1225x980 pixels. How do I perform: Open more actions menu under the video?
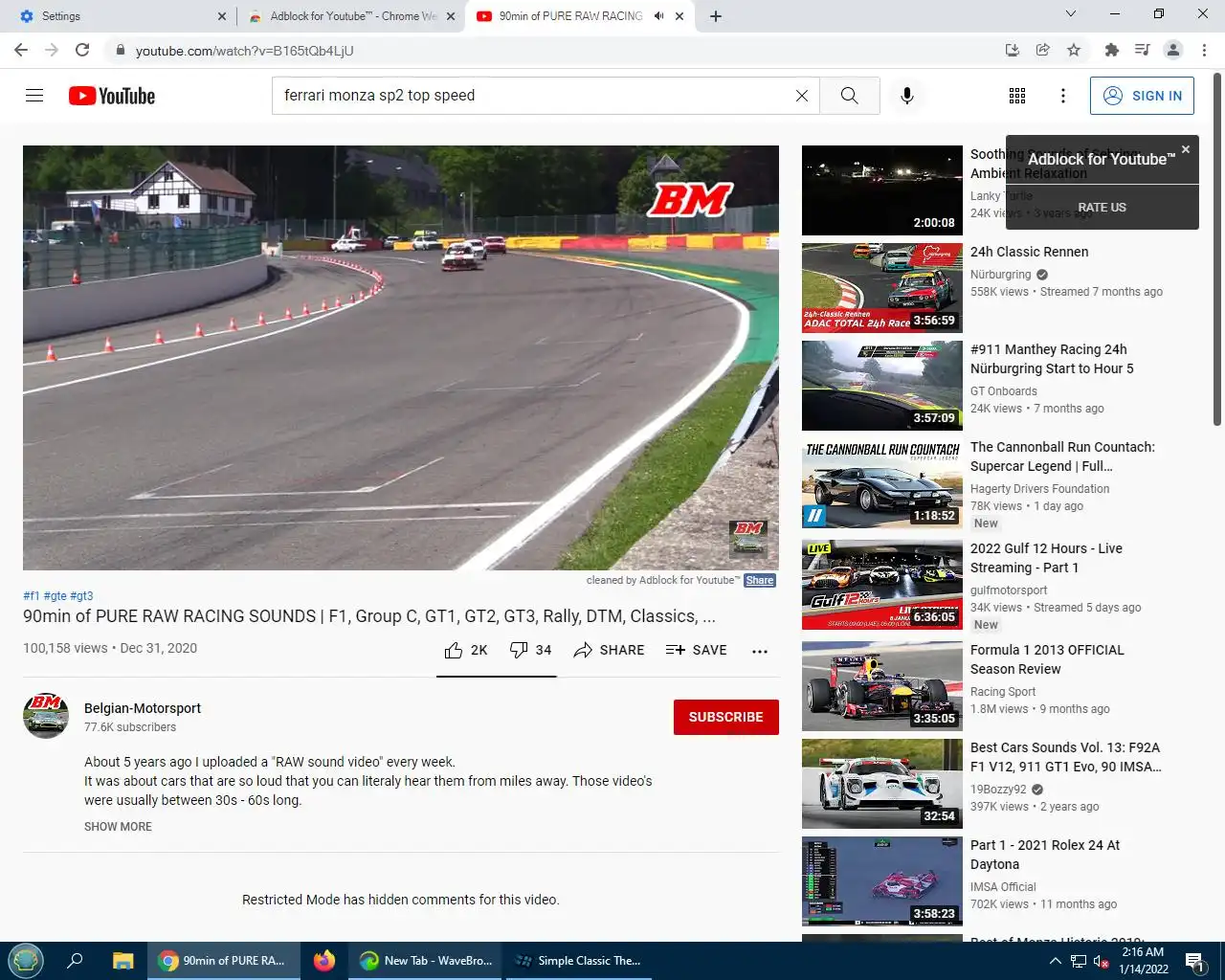[x=760, y=651]
